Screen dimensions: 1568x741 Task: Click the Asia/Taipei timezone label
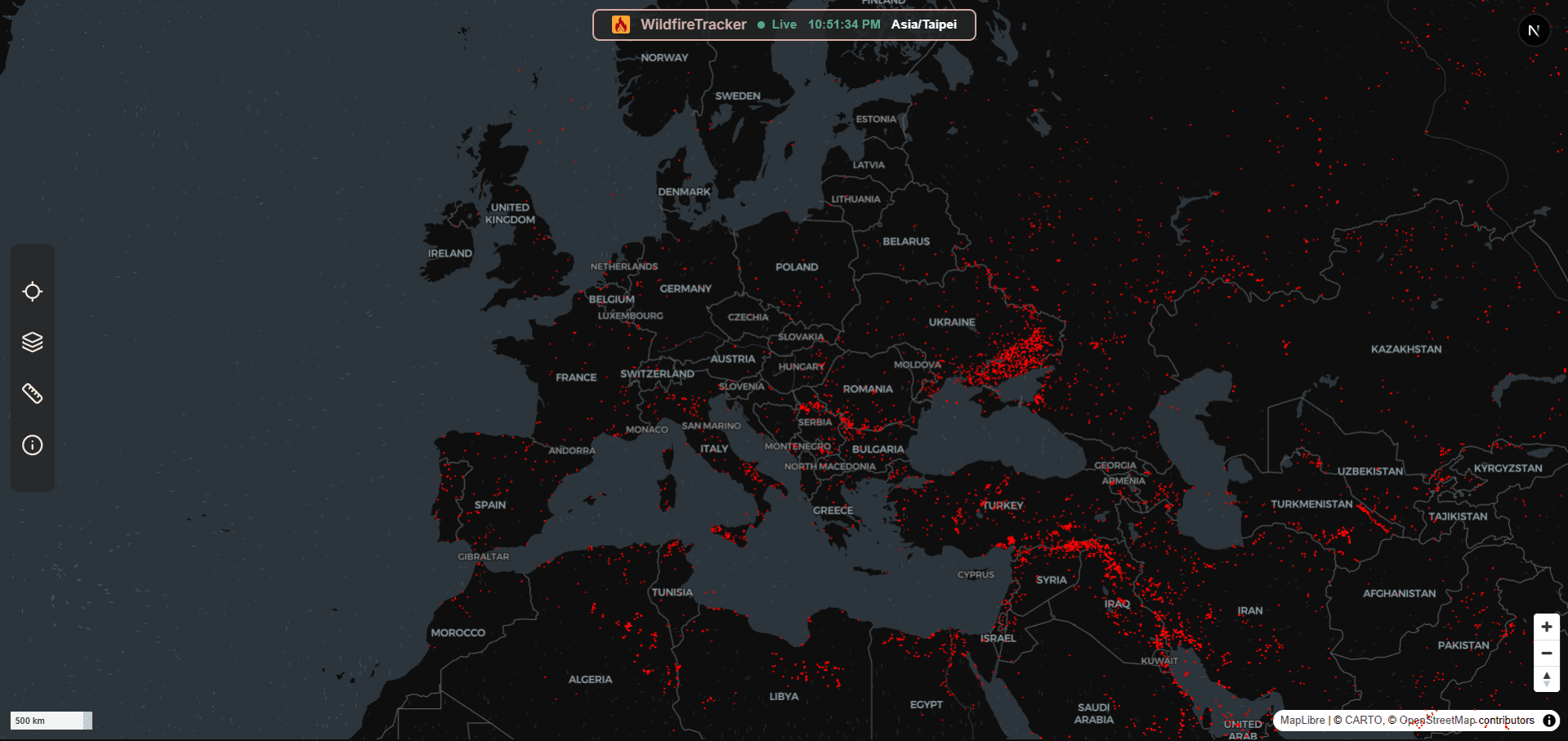924,25
